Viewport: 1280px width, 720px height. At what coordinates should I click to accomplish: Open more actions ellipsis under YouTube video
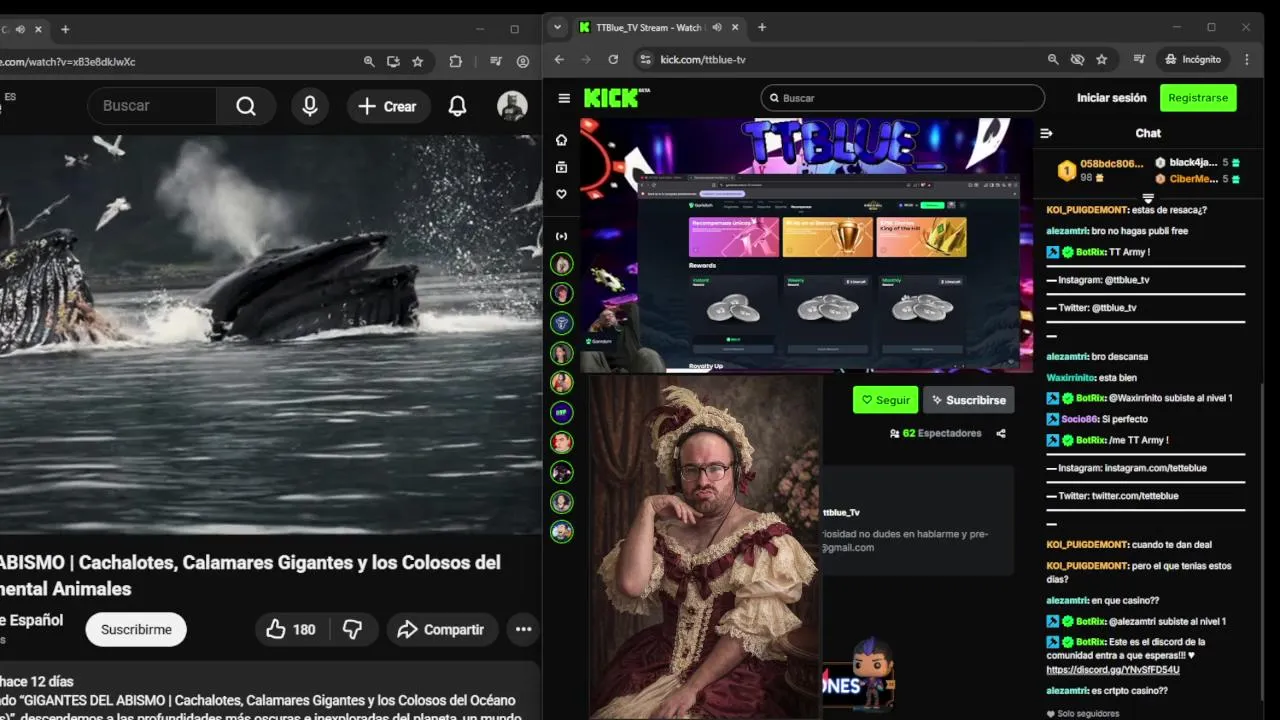click(x=523, y=629)
